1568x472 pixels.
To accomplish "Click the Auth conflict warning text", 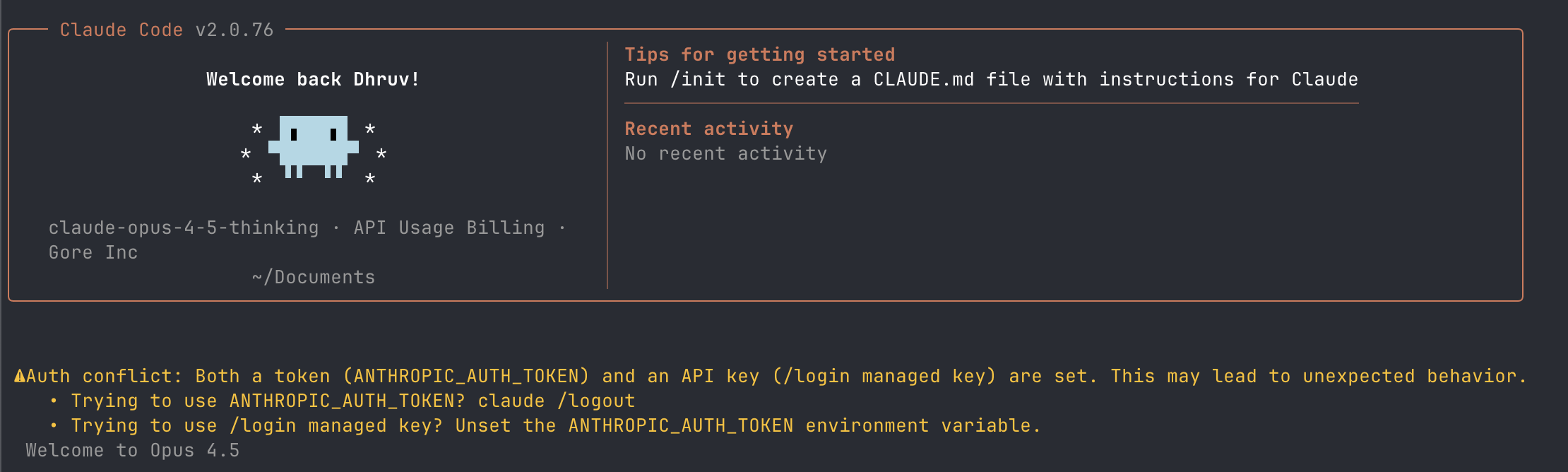I will 105,376.
